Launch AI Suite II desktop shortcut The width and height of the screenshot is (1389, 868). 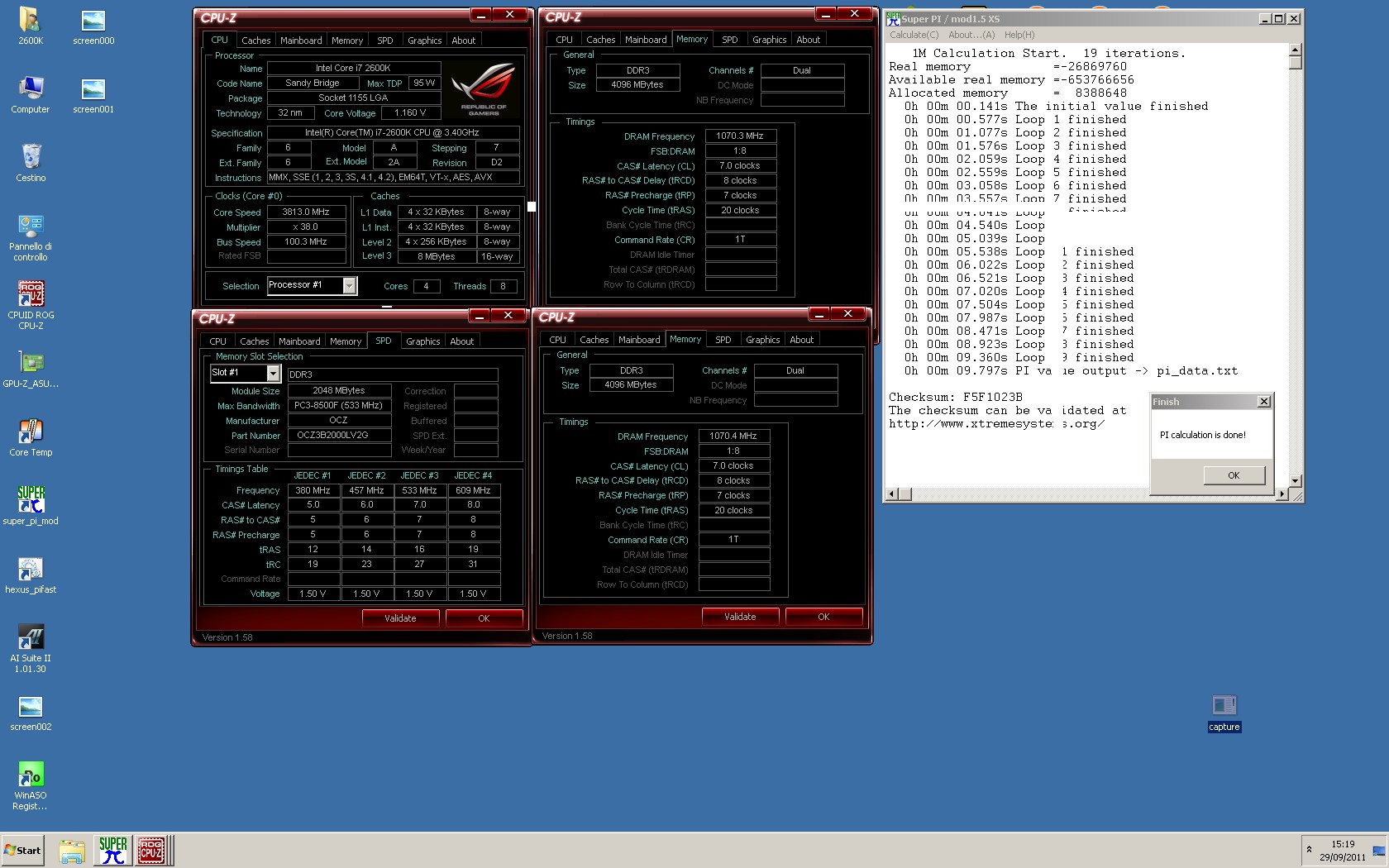pos(31,649)
